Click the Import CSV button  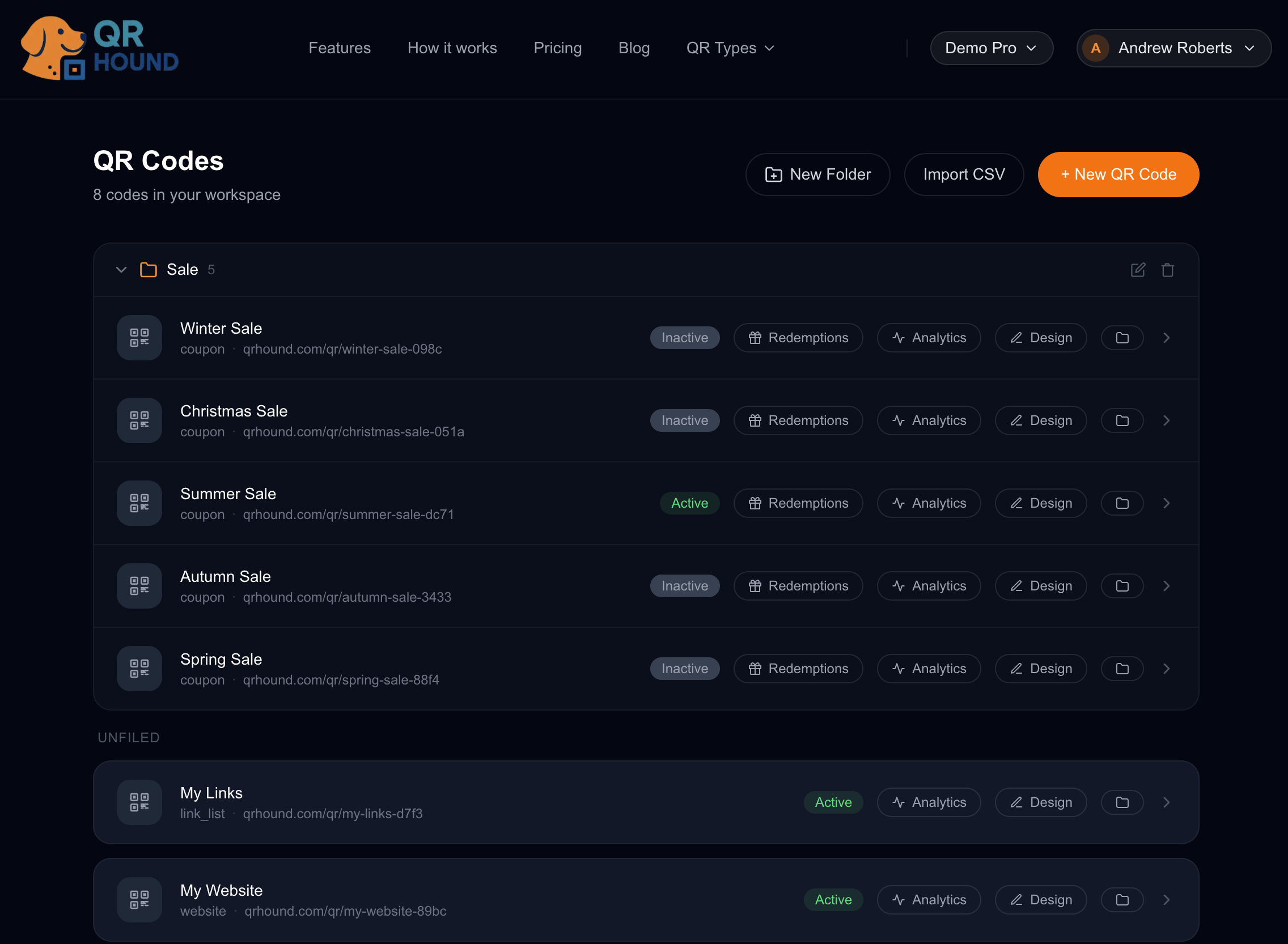[x=963, y=175]
